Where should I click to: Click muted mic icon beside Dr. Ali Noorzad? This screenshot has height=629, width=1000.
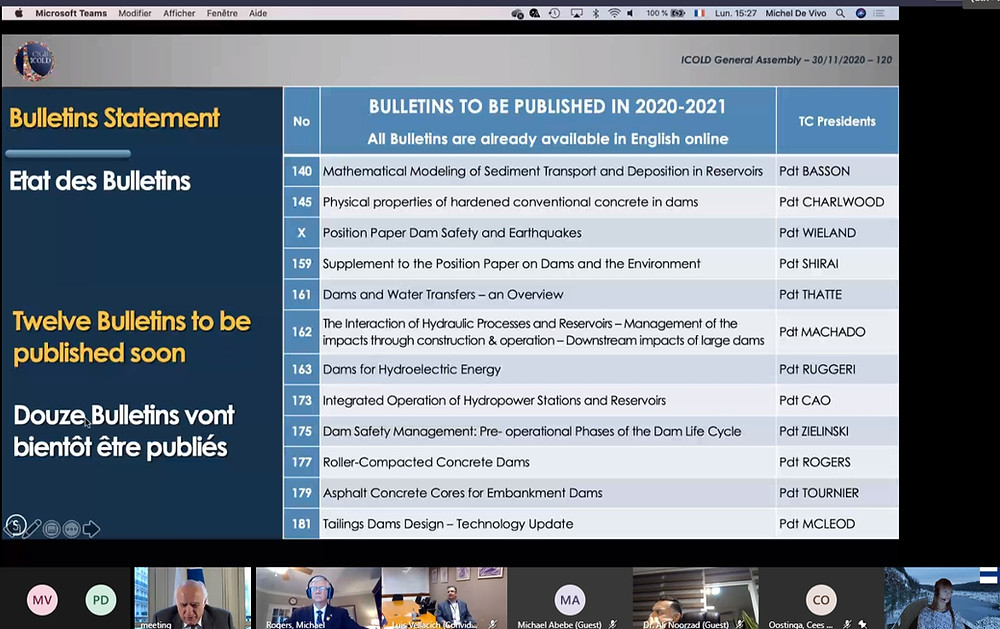pos(740,625)
